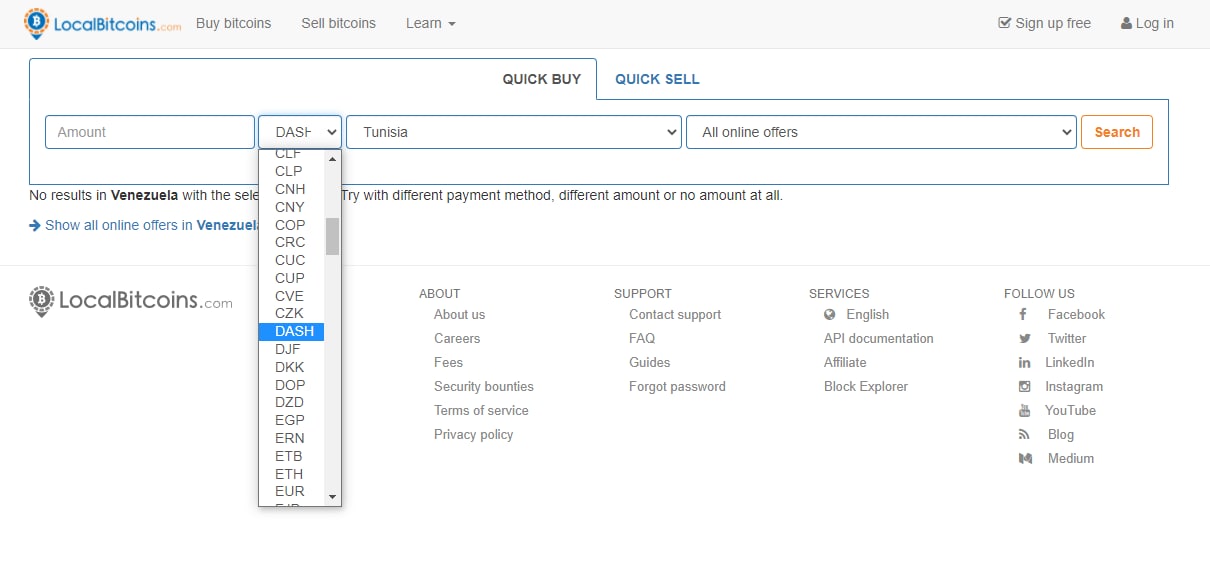Select ETH in currency list

tap(291, 474)
